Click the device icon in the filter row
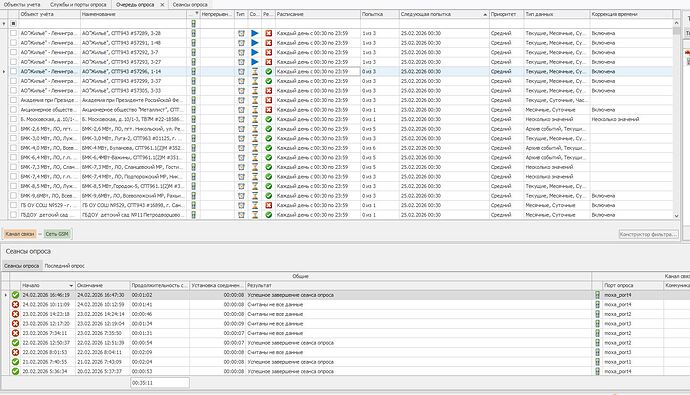 193,23
